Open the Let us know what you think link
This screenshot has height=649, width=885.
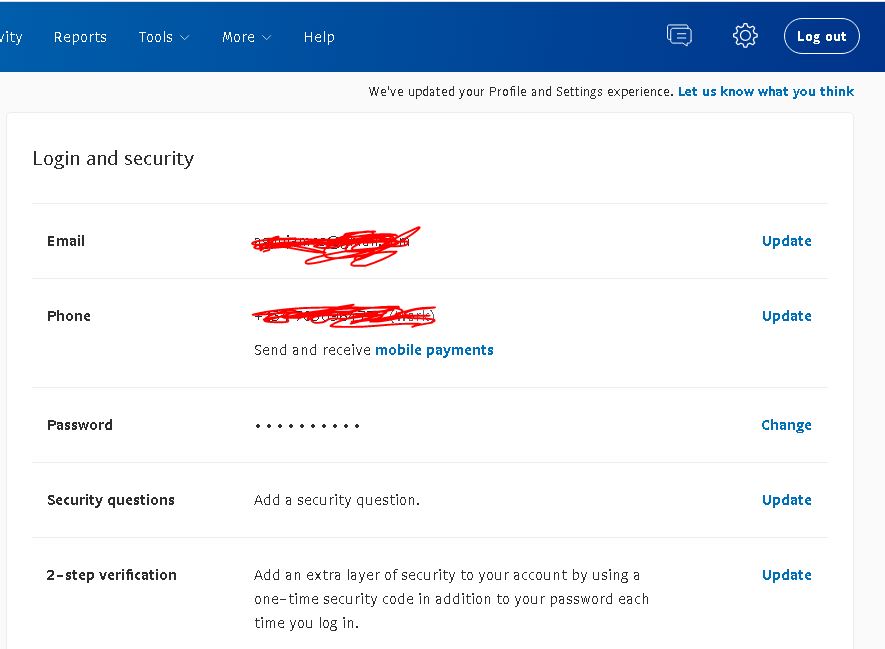tap(766, 91)
